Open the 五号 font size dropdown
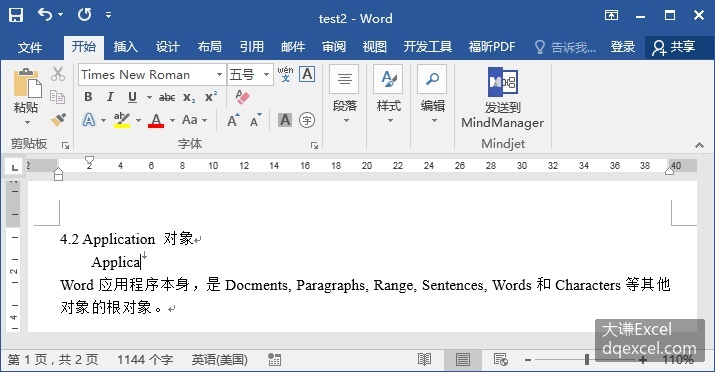 [x=267, y=74]
